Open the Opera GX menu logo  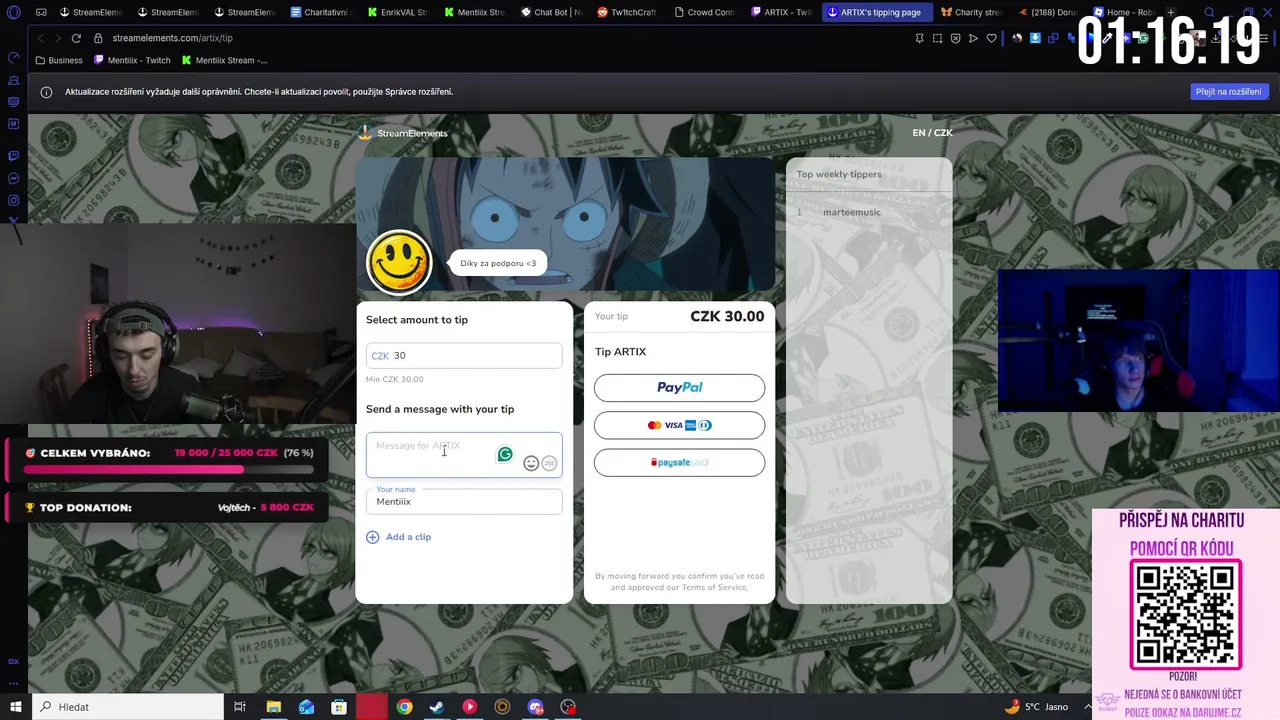[14, 13]
